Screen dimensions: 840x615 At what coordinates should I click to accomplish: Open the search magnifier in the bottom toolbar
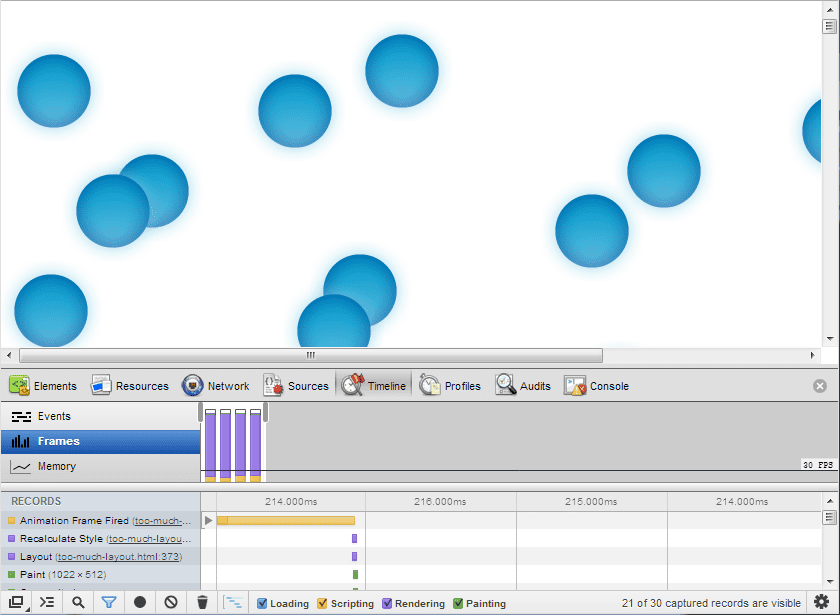[78, 602]
